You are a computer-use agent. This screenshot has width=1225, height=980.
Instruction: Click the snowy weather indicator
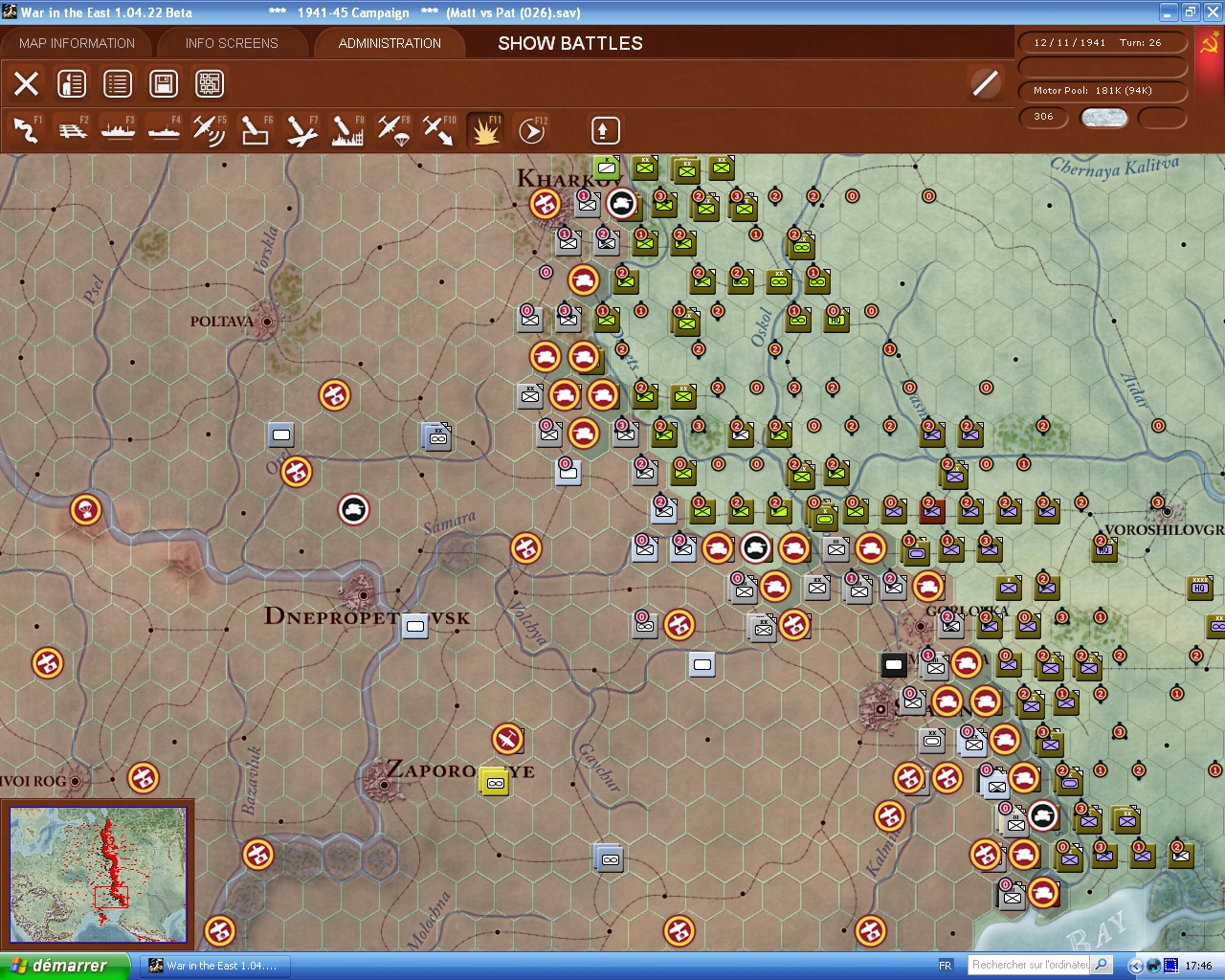point(1104,118)
